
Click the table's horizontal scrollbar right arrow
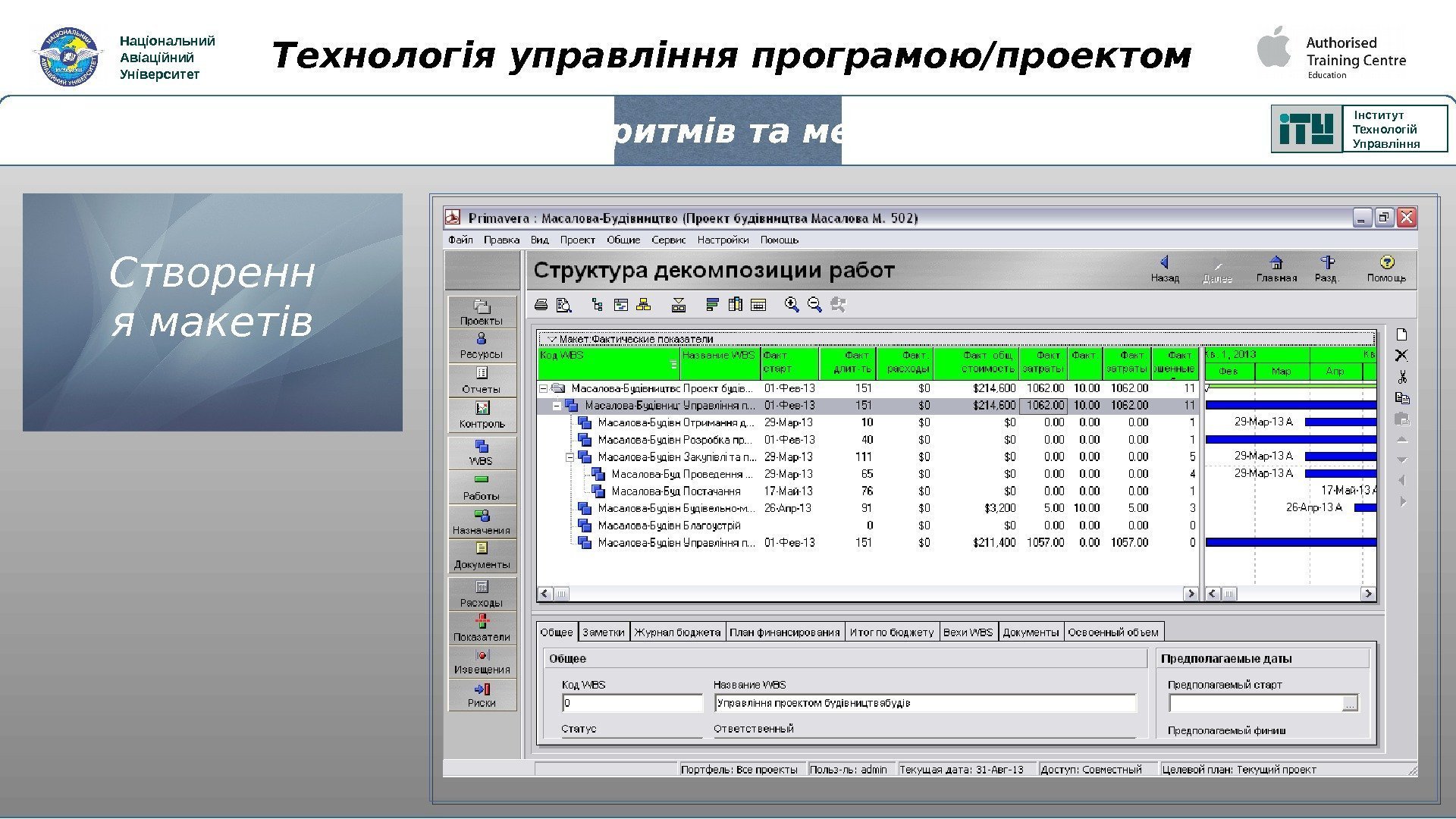pyautogui.click(x=1191, y=594)
